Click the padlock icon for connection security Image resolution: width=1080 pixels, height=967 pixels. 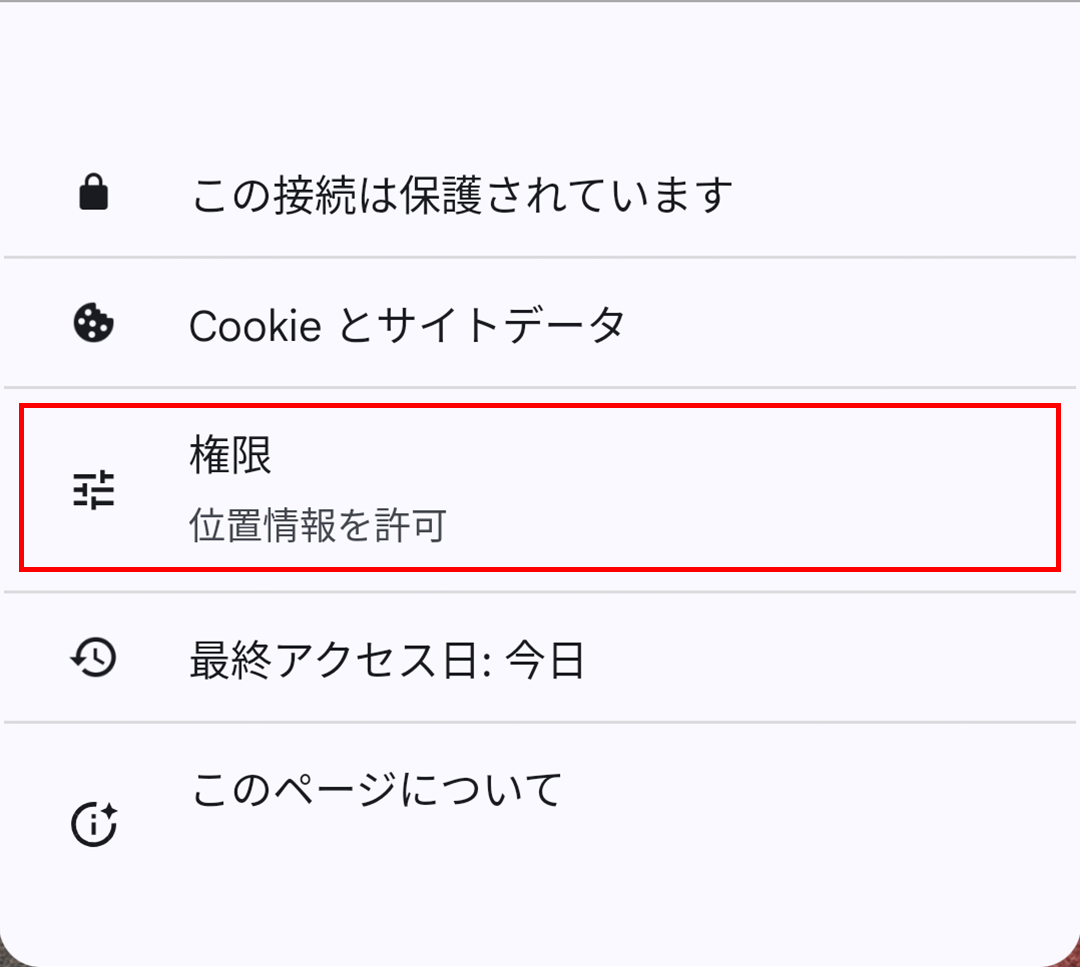pos(94,193)
